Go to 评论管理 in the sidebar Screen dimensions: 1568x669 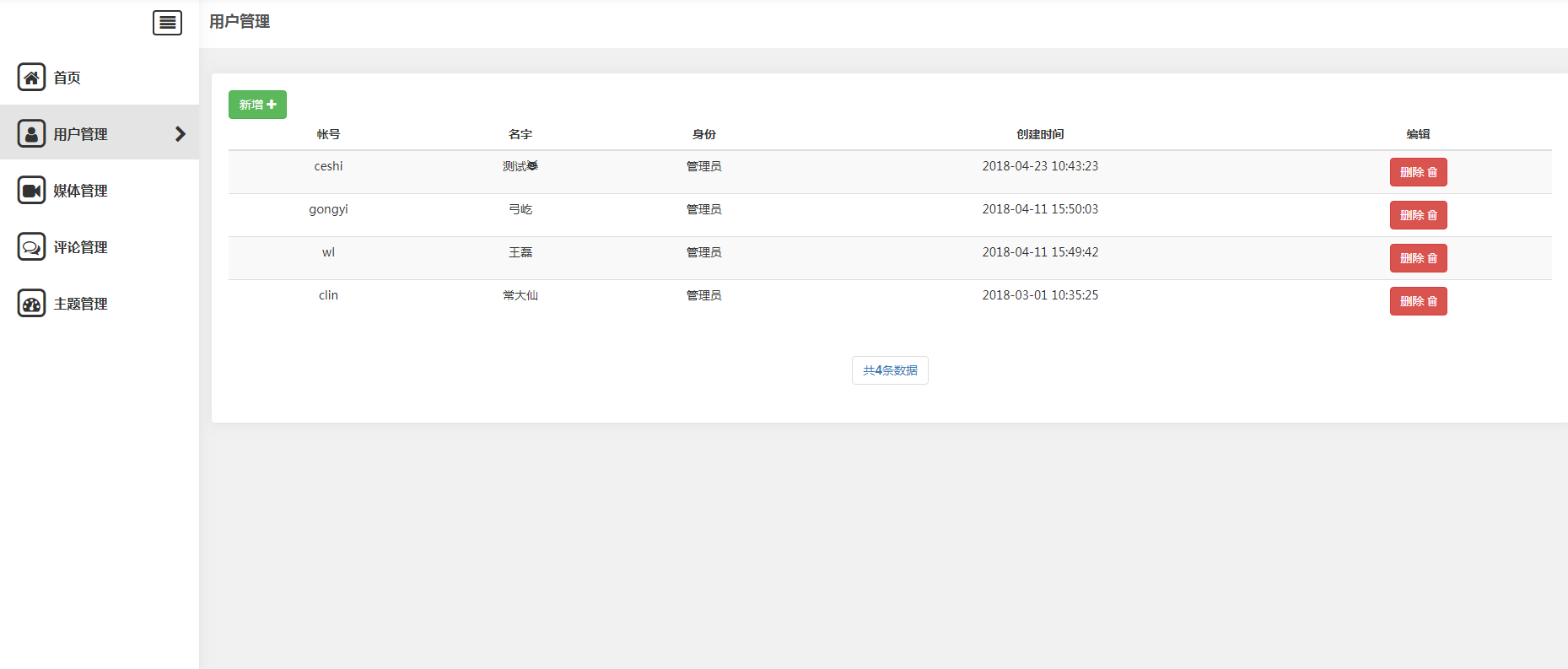(80, 247)
